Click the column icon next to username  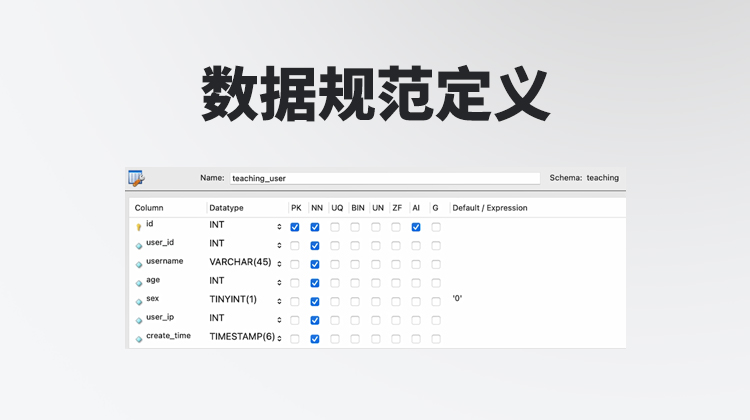139,263
